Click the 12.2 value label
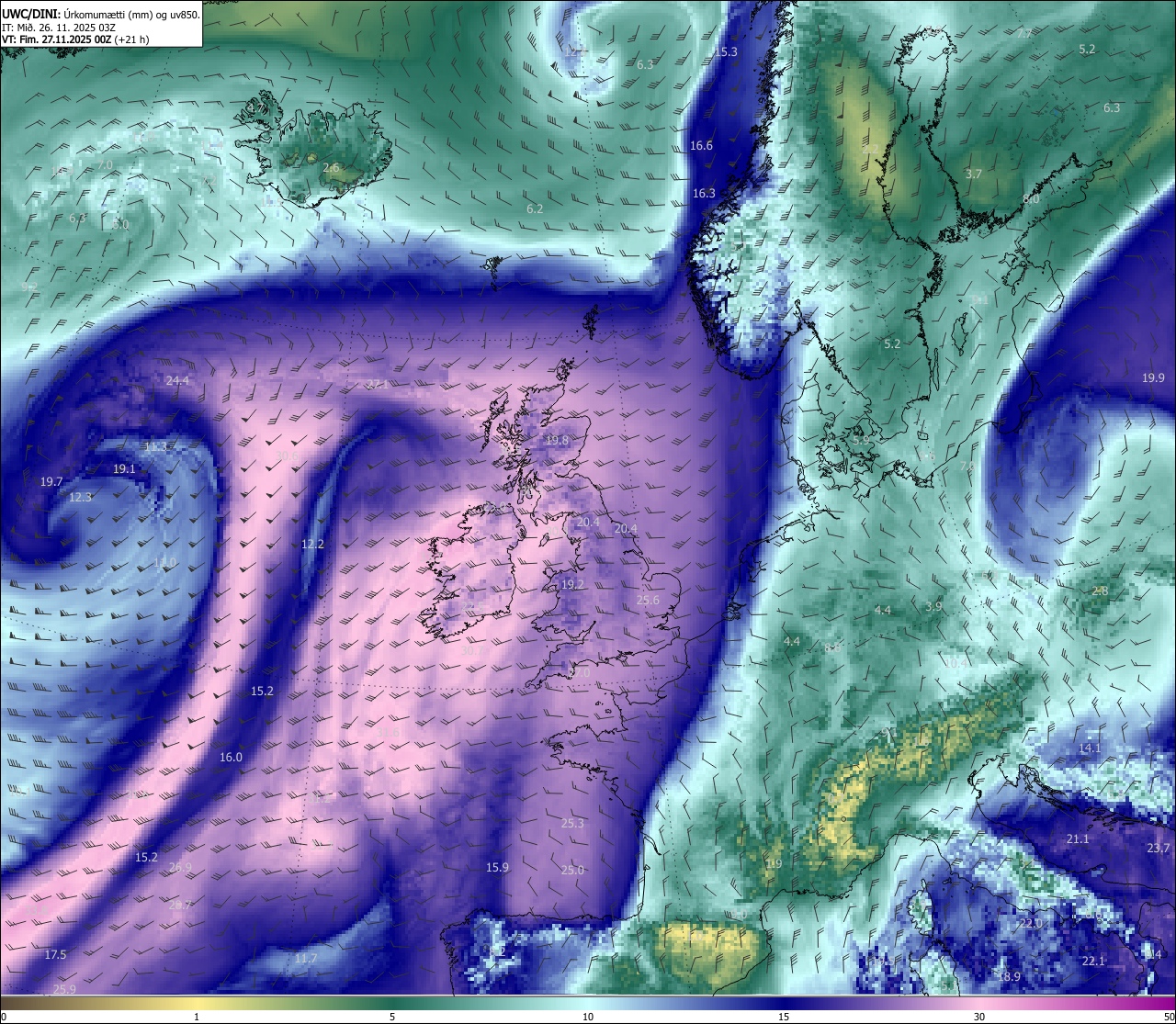1176x1024 pixels. tap(312, 545)
